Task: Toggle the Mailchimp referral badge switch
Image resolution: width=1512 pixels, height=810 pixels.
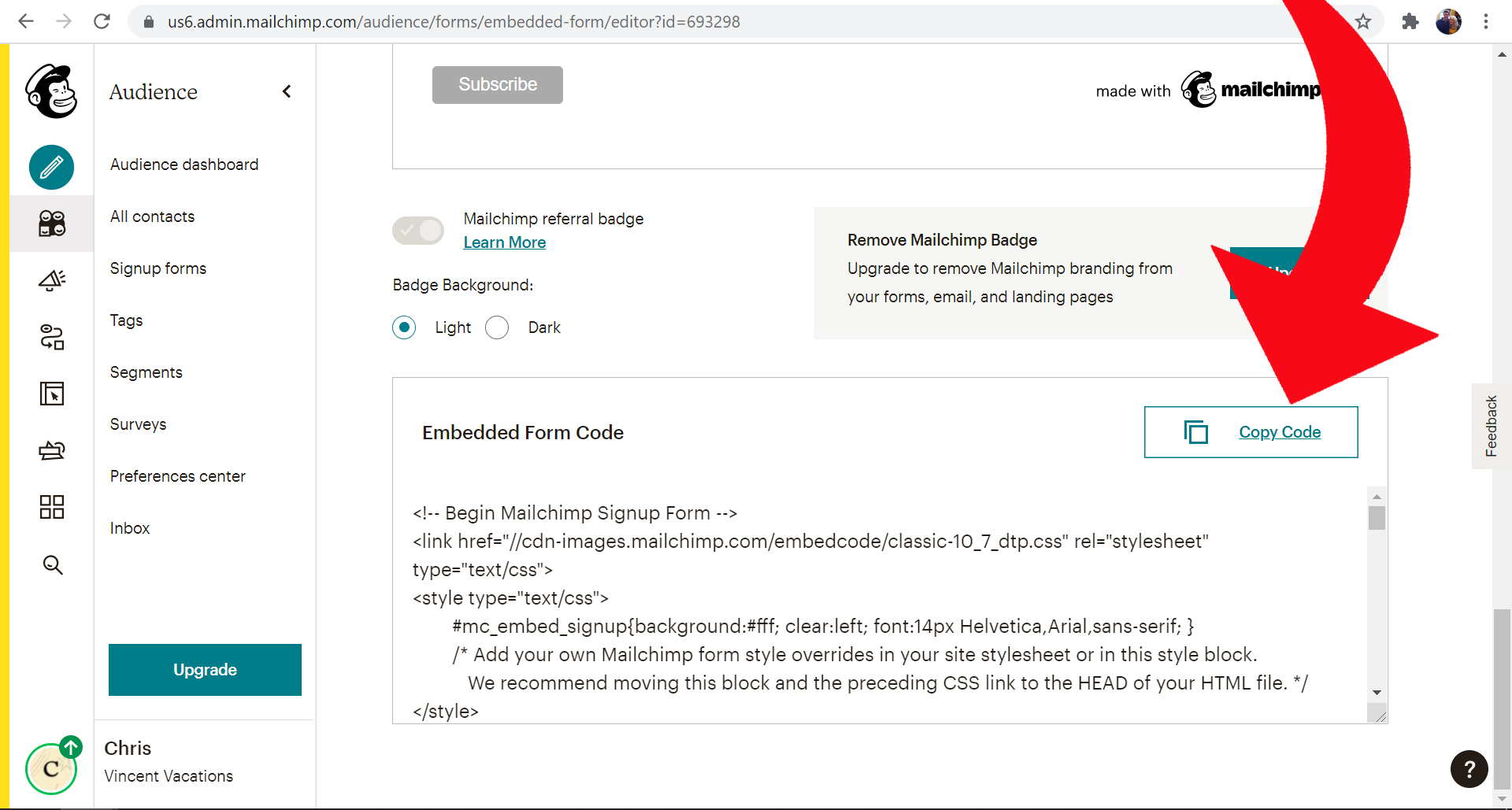Action: click(x=418, y=231)
